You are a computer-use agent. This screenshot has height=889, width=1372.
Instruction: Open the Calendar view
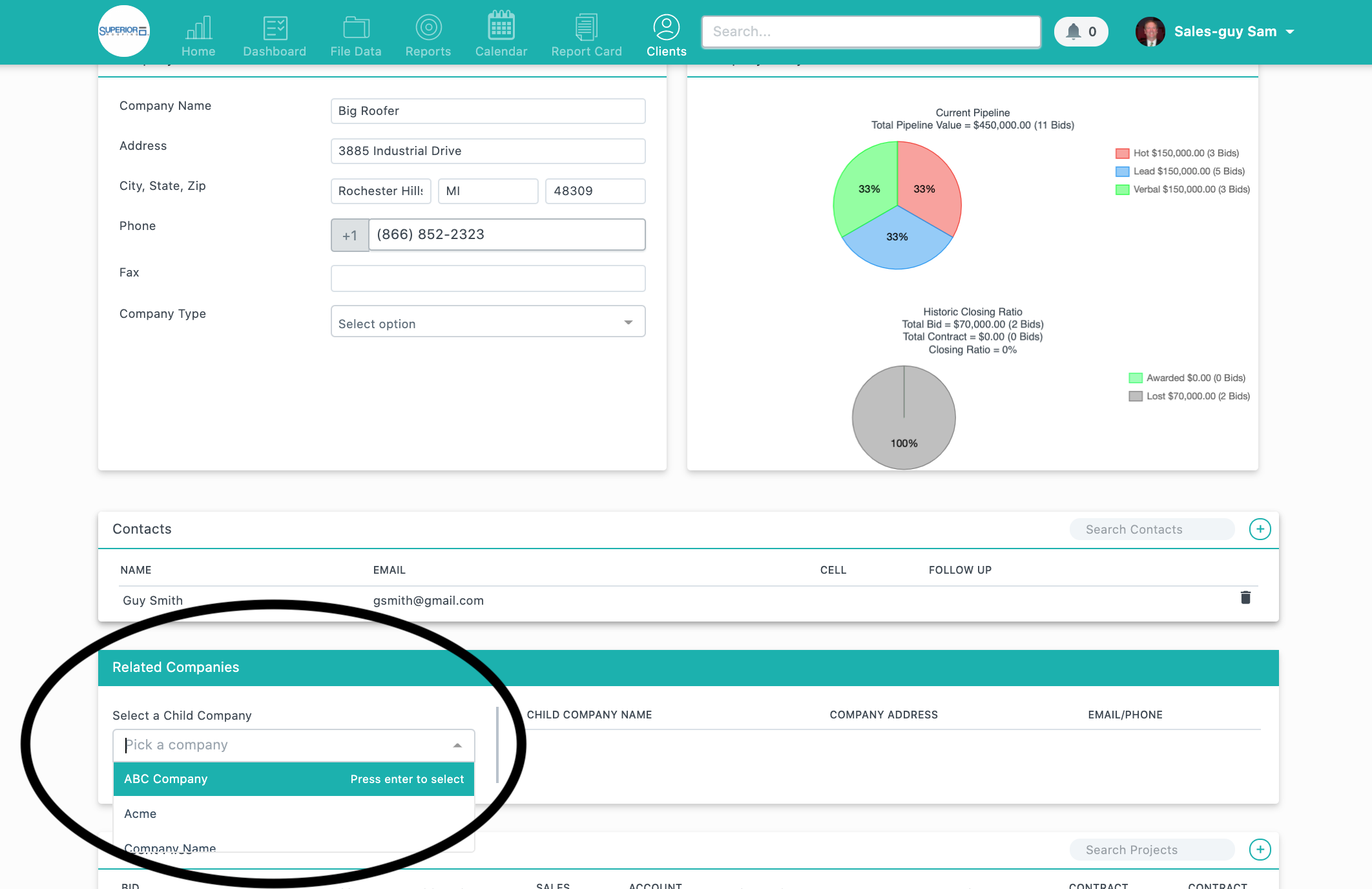coord(501,34)
